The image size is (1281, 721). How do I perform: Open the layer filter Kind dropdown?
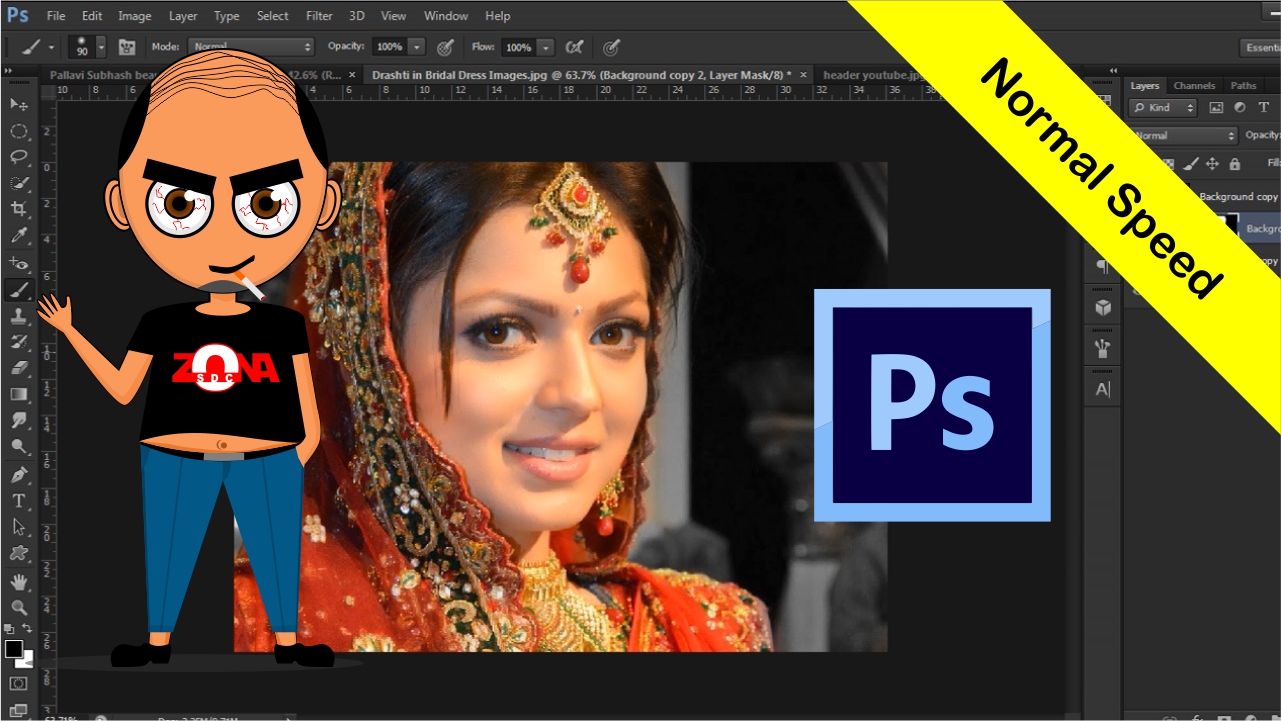[x=1163, y=108]
